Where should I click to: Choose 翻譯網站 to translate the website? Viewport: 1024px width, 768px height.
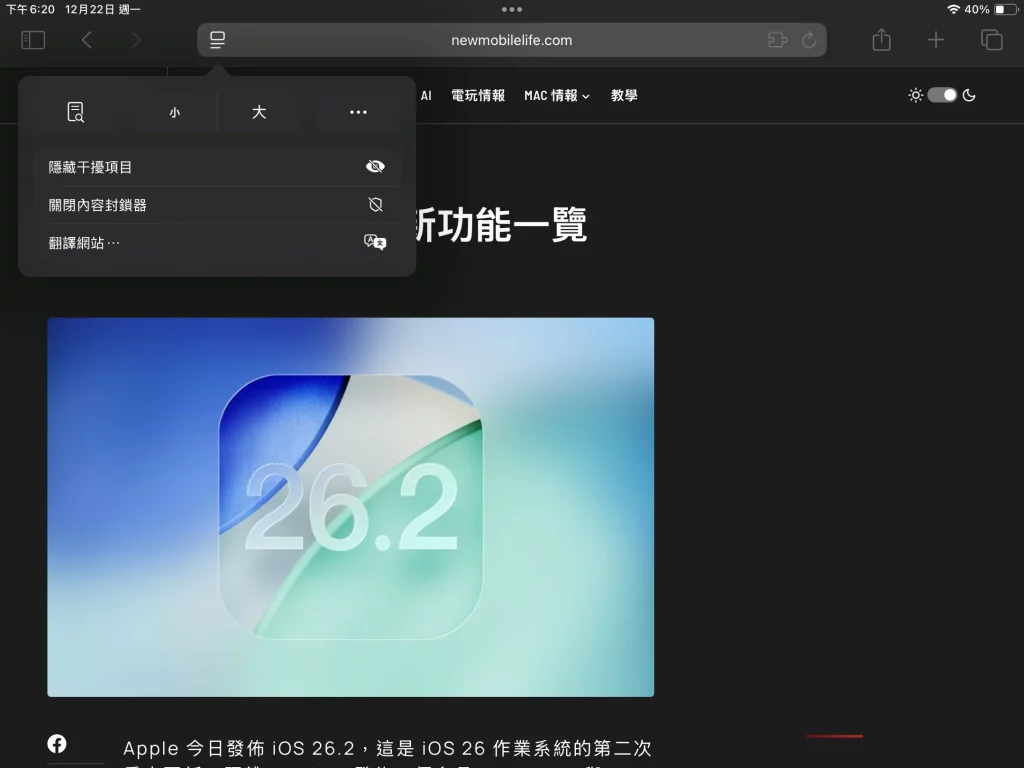pos(217,243)
